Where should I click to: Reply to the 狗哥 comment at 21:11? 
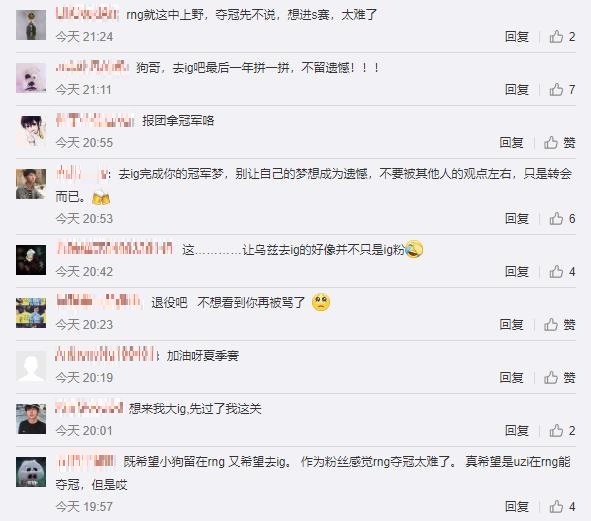[517, 89]
